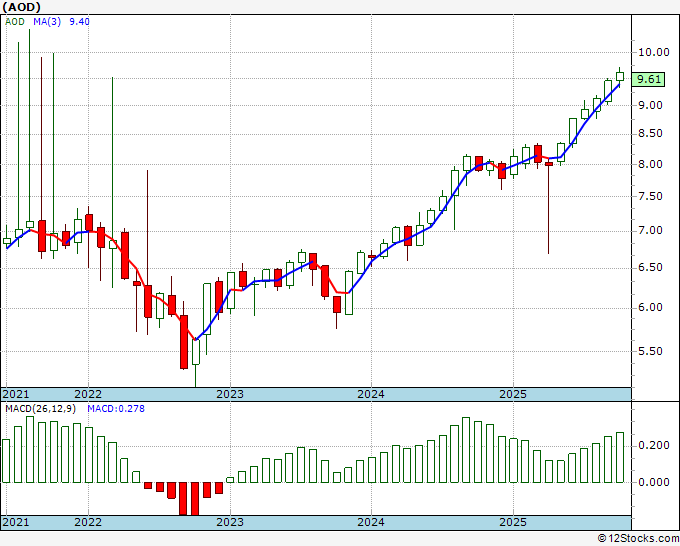This screenshot has width=680, height=546.
Task: Click the rightmost green MACD histogram bar
Action: pyautogui.click(x=620, y=458)
